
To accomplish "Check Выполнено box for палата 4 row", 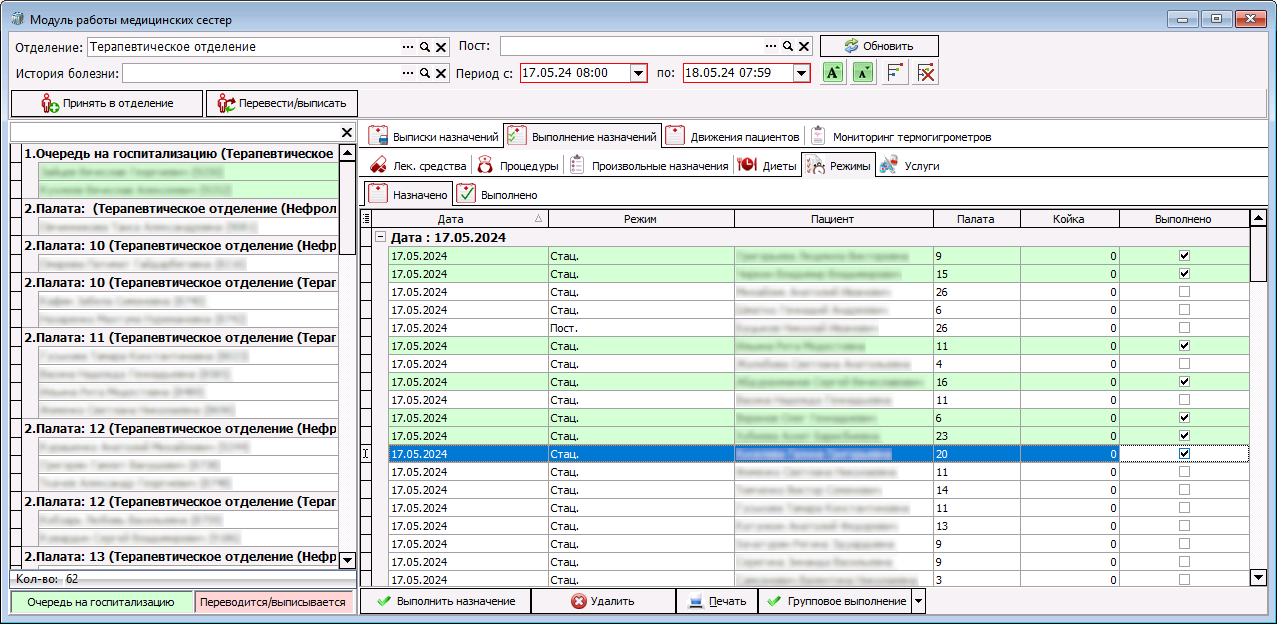I will tap(1185, 364).
